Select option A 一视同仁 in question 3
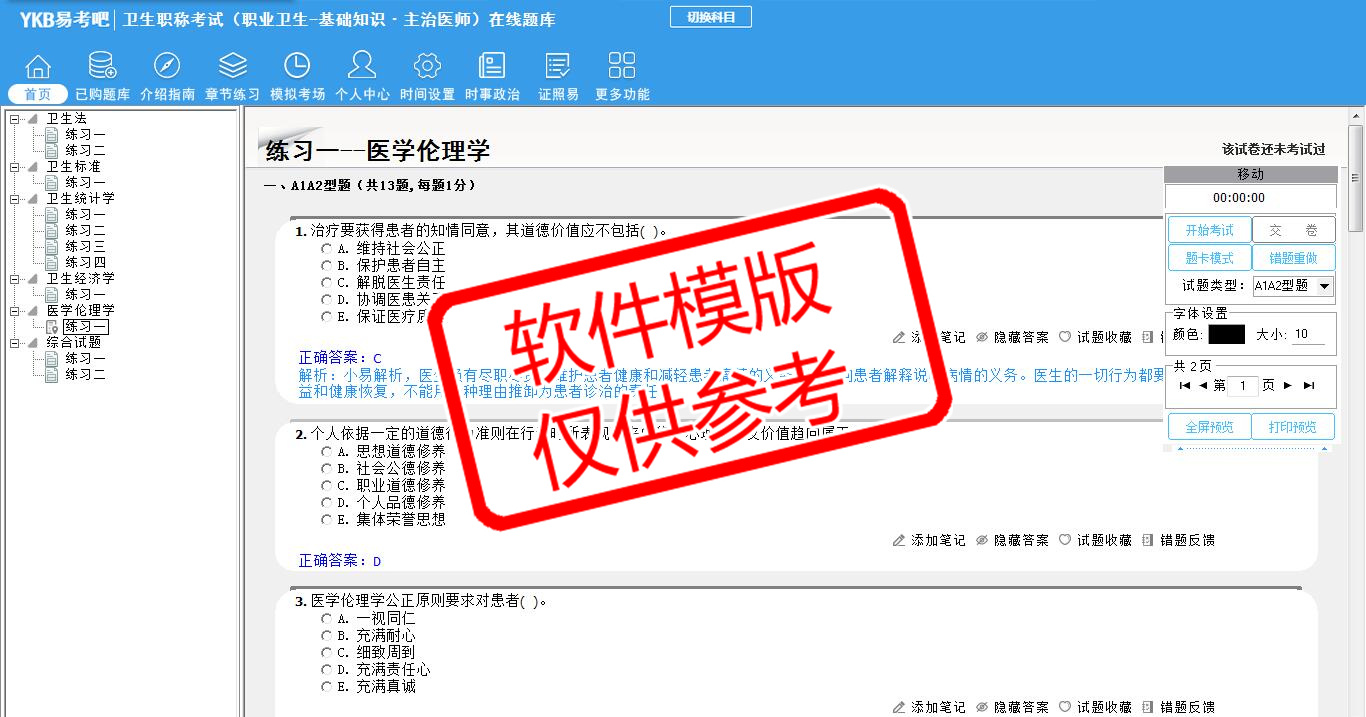The image size is (1366, 717). pyautogui.click(x=326, y=619)
